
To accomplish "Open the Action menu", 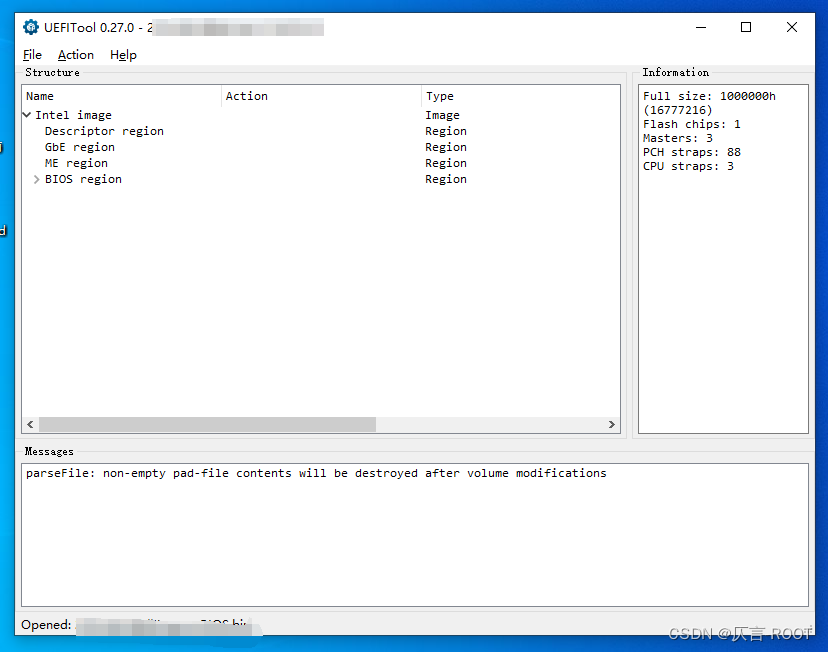I will pos(76,55).
